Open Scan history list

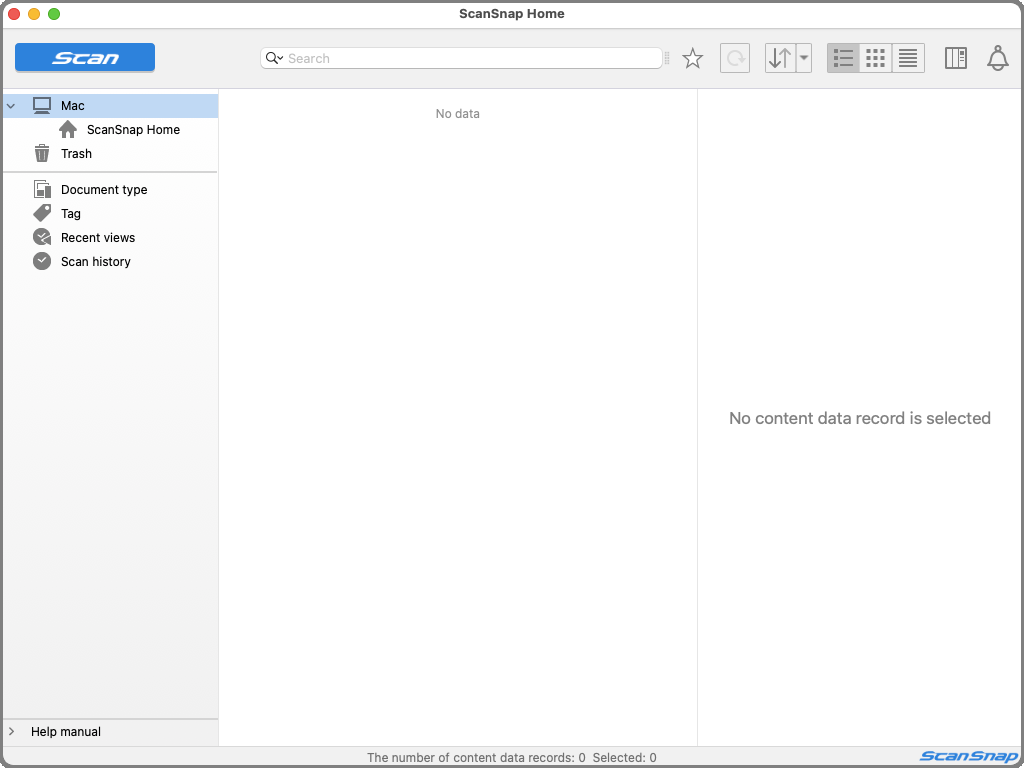pyautogui.click(x=95, y=262)
